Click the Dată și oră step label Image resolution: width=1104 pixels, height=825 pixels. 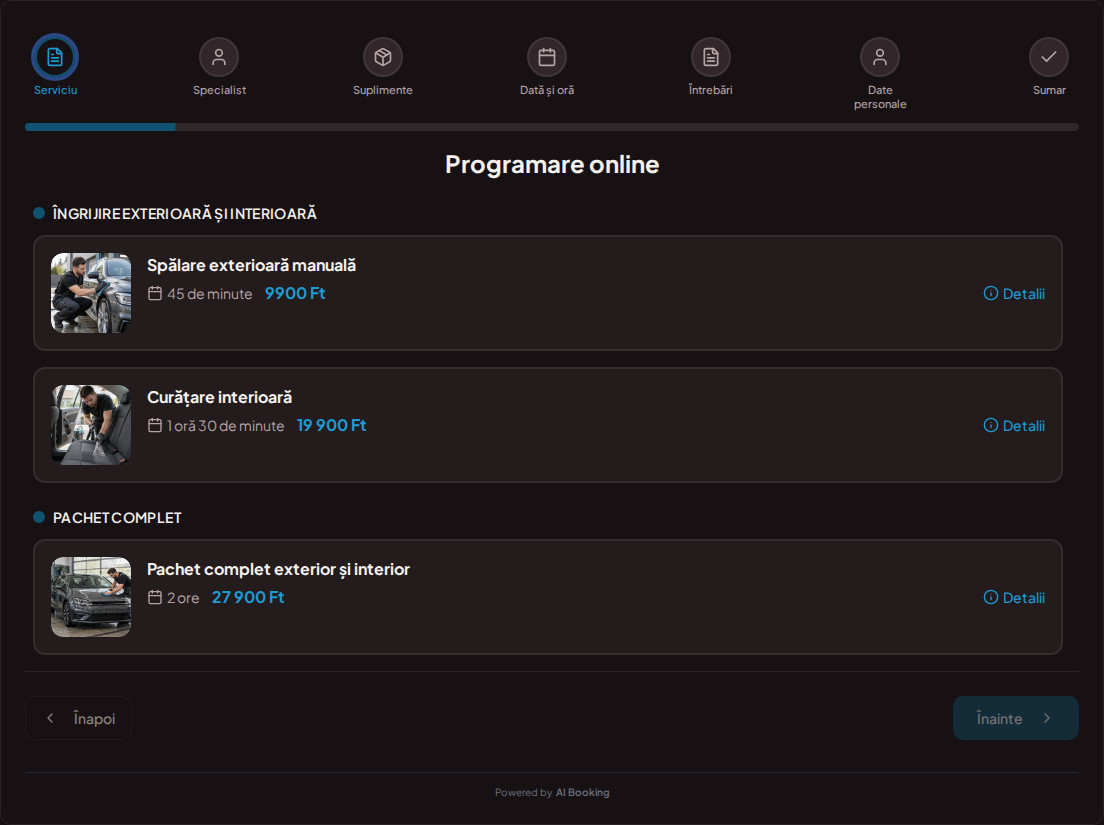[547, 90]
